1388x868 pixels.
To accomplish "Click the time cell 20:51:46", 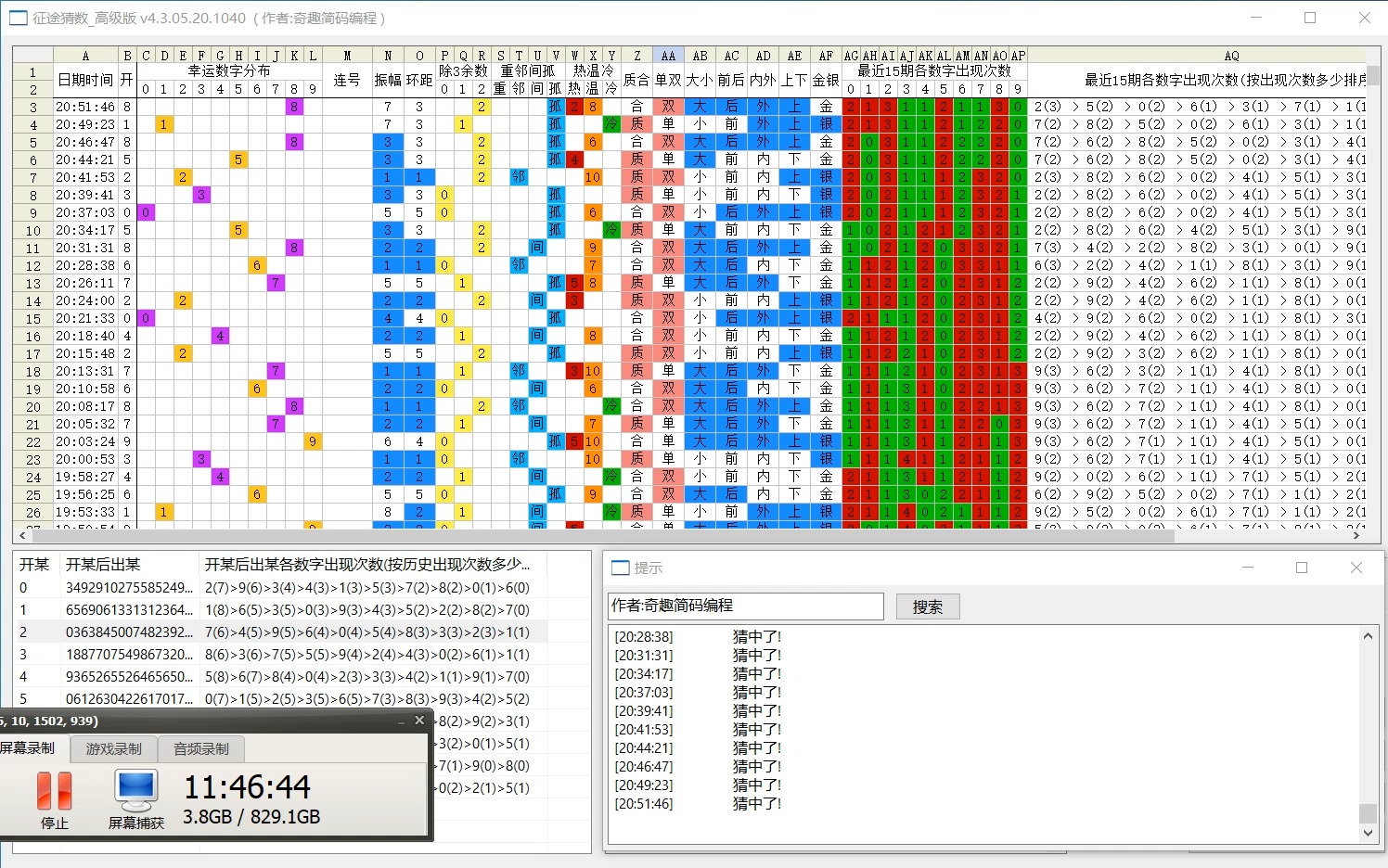I will (85, 107).
